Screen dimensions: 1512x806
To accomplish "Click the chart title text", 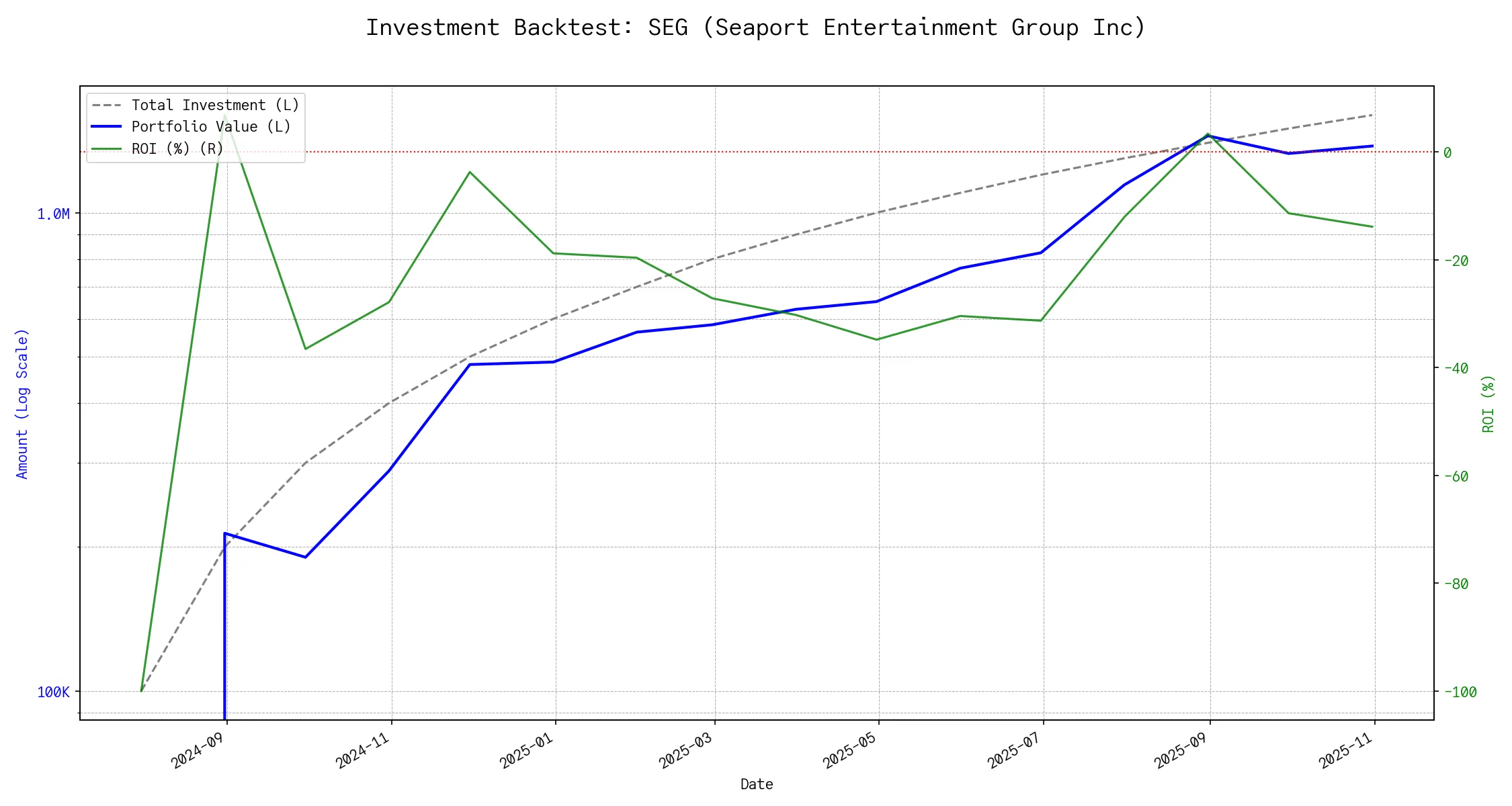I will (x=755, y=28).
